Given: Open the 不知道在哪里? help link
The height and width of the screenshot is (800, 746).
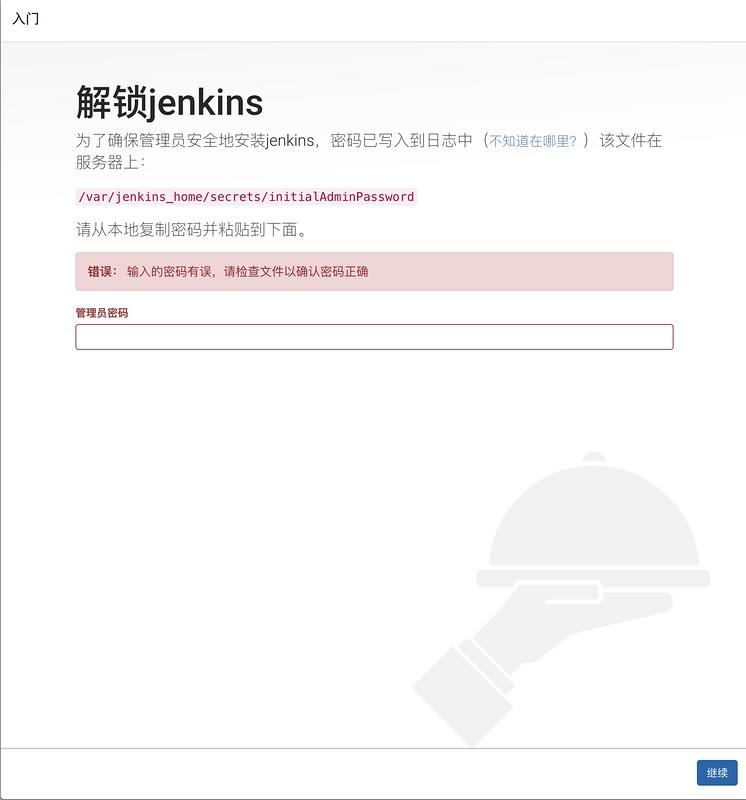Looking at the screenshot, I should pyautogui.click(x=532, y=141).
